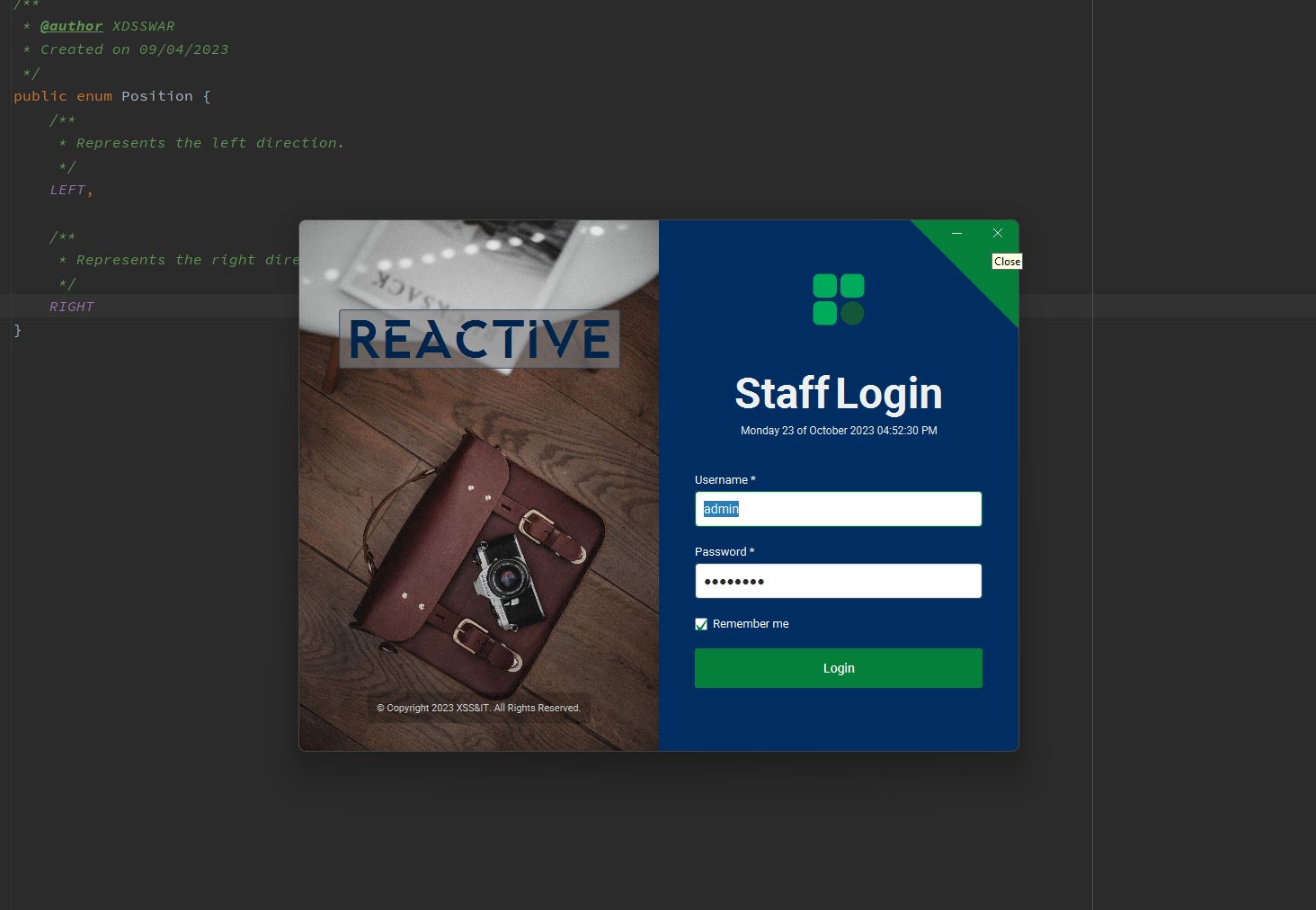Click the Staff Login heading
The height and width of the screenshot is (910, 1316).
pos(839,393)
